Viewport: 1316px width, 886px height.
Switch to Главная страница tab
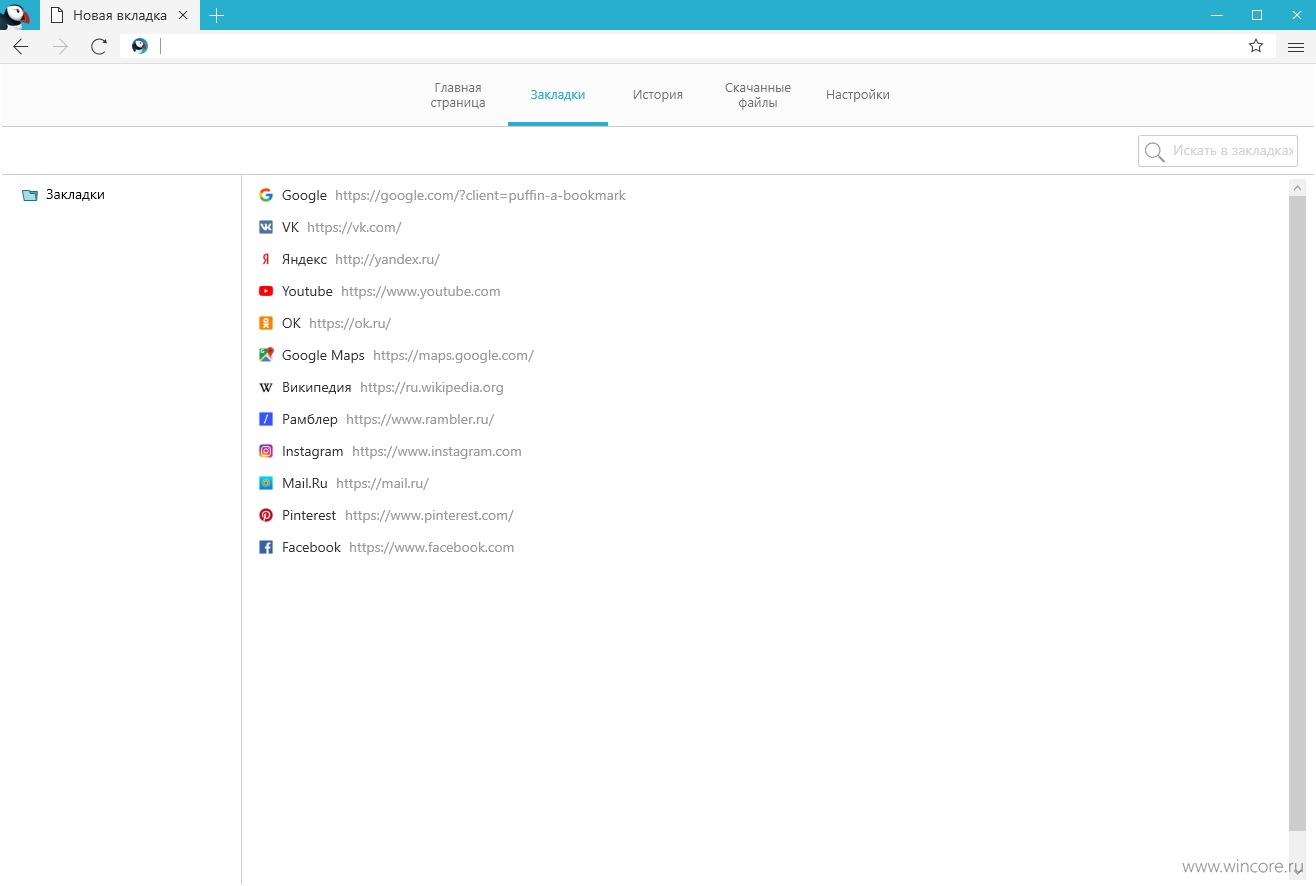click(458, 95)
